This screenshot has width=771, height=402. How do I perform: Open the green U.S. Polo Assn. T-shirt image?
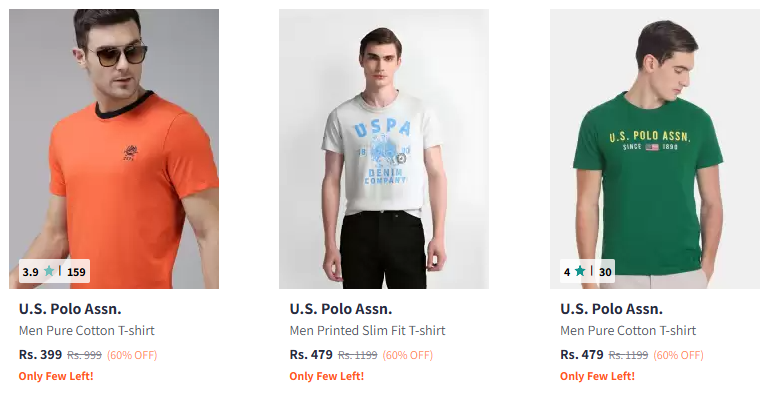655,148
